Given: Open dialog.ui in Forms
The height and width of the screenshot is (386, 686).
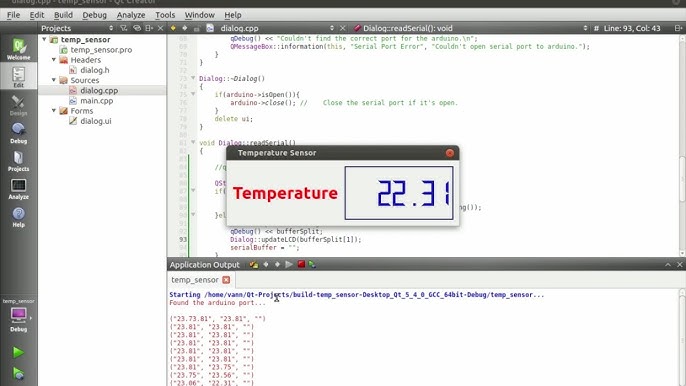Looking at the screenshot, I should 95,121.
